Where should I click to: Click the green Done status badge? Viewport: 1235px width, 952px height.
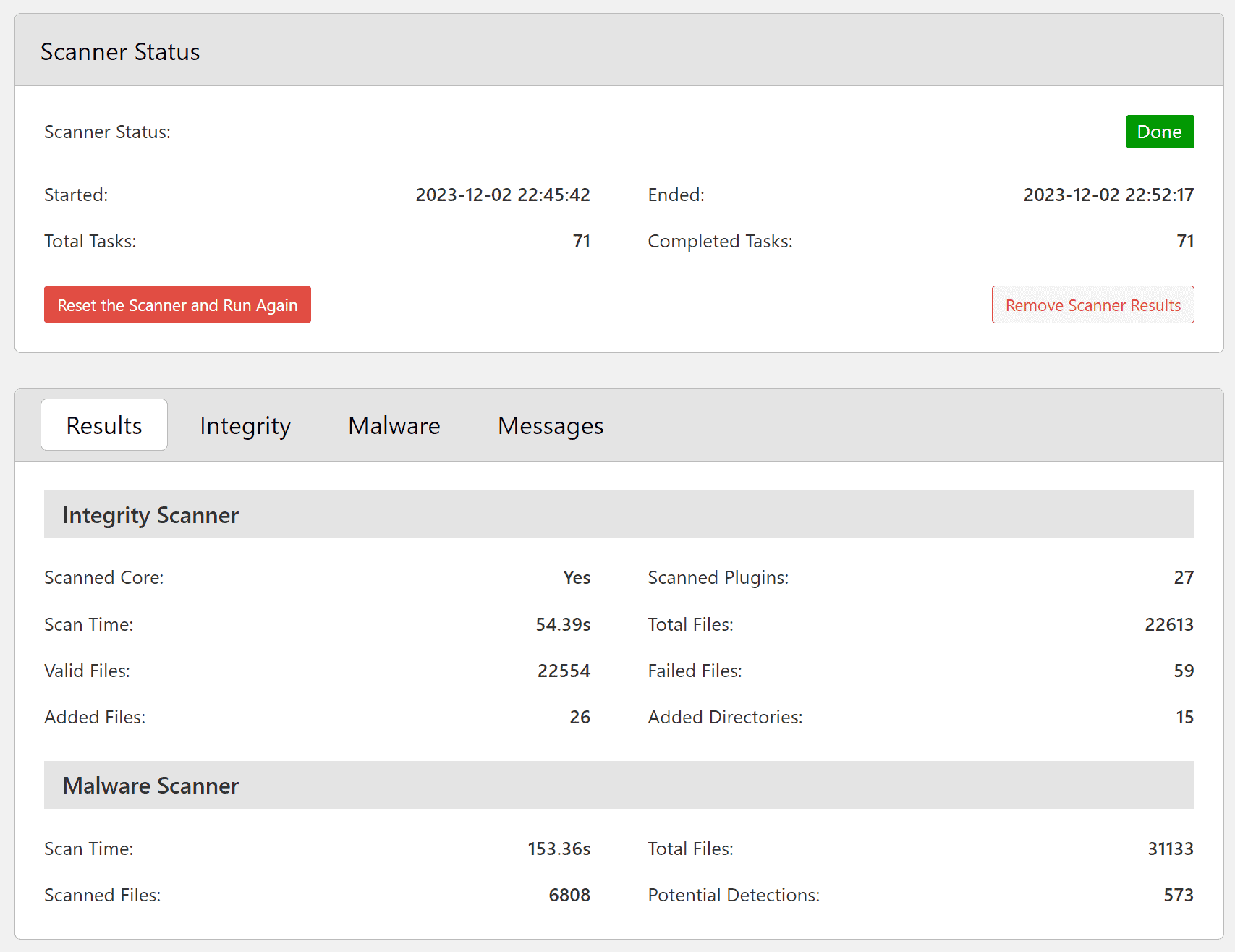[x=1160, y=132]
